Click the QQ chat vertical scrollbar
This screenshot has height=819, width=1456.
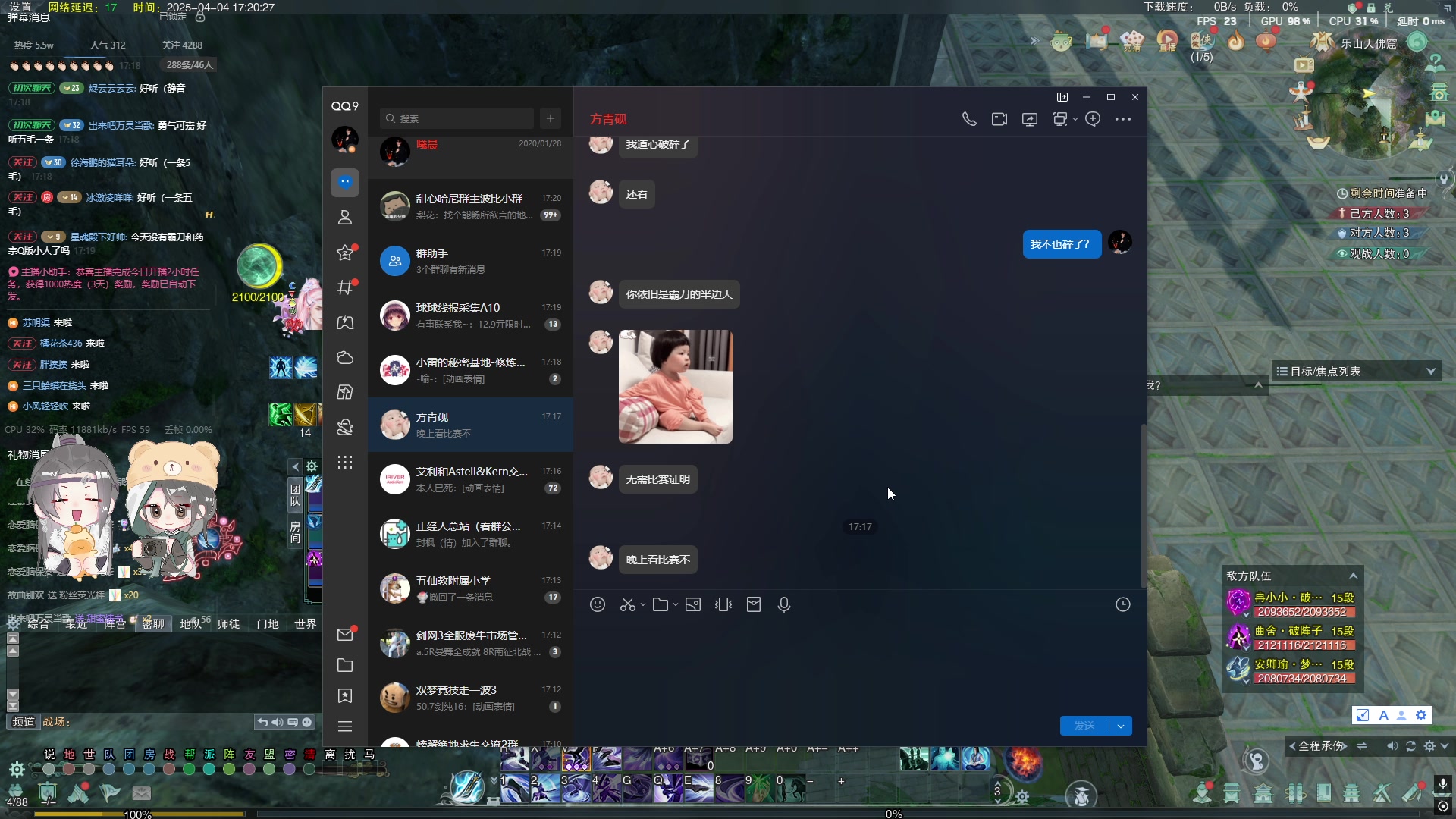coord(1143,506)
